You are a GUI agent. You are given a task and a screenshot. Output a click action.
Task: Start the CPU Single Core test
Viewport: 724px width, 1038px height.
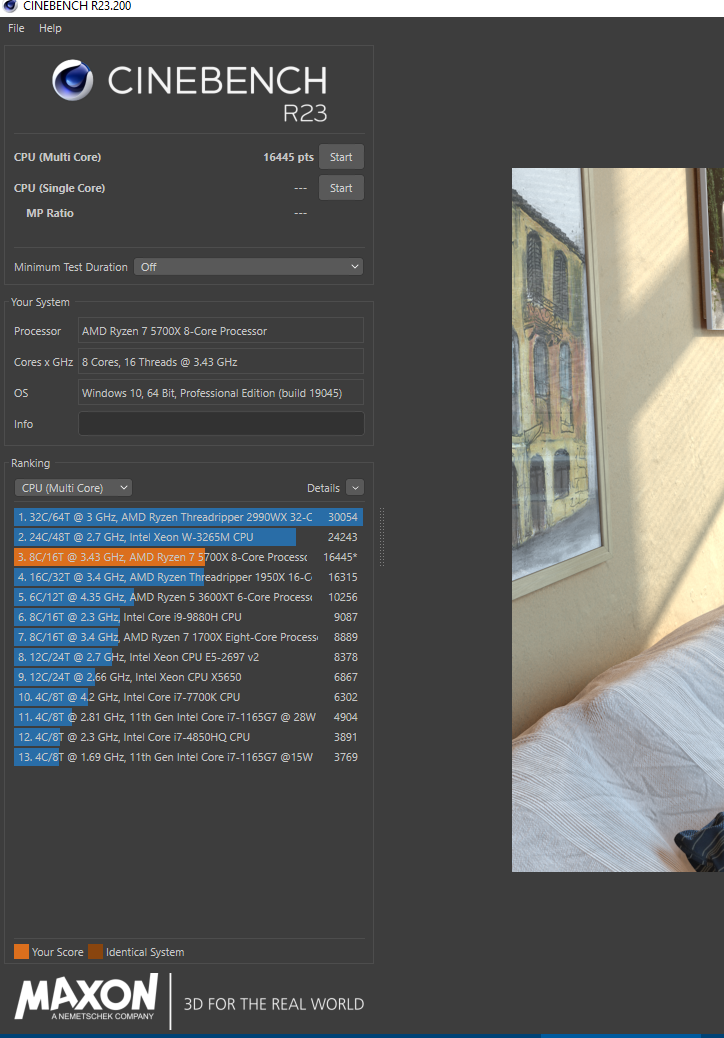[341, 188]
